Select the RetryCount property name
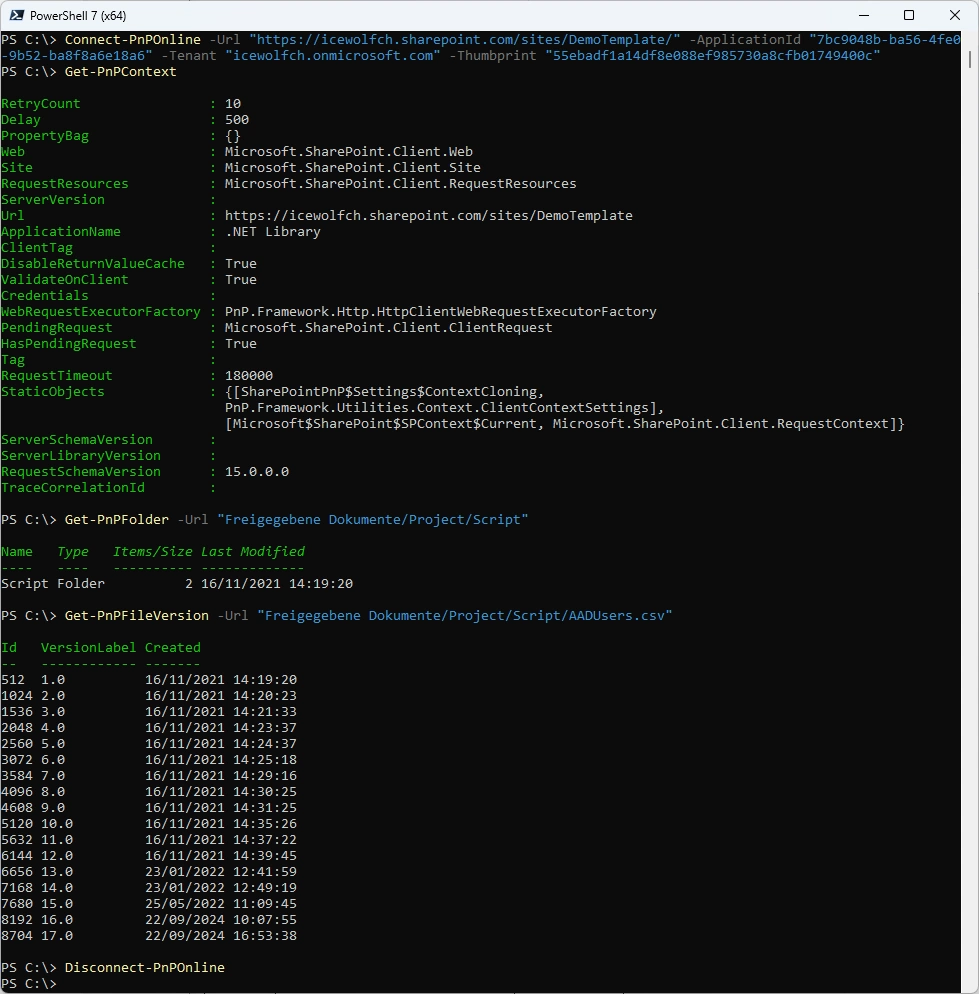Image resolution: width=979 pixels, height=994 pixels. (x=41, y=103)
